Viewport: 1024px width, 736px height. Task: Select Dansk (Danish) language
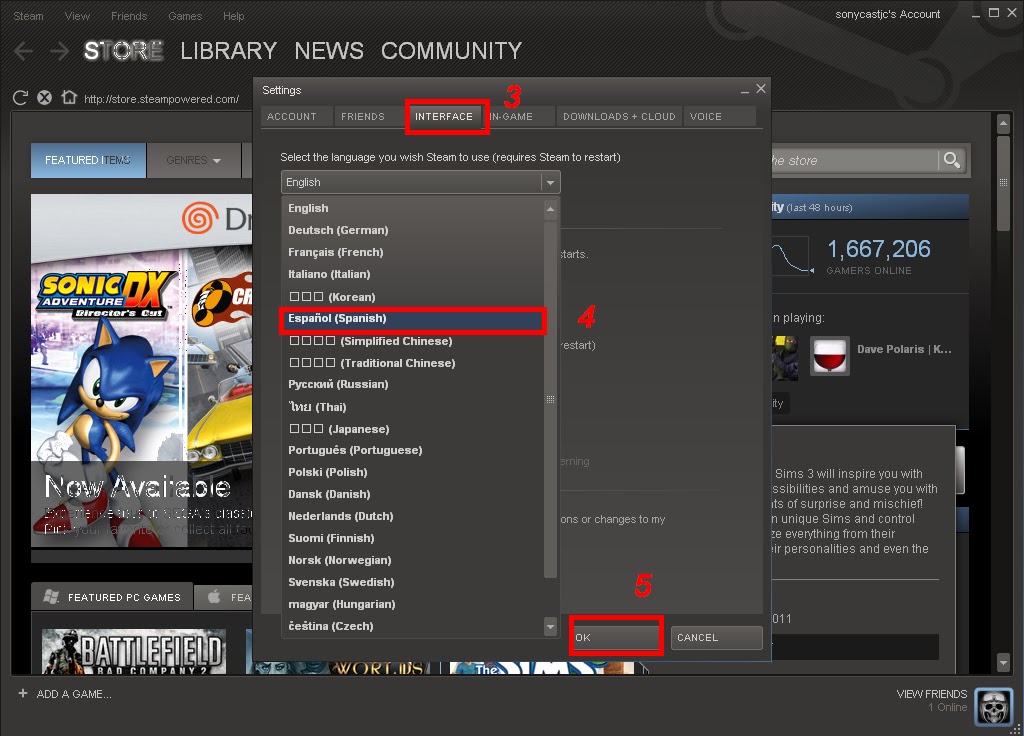coord(412,494)
